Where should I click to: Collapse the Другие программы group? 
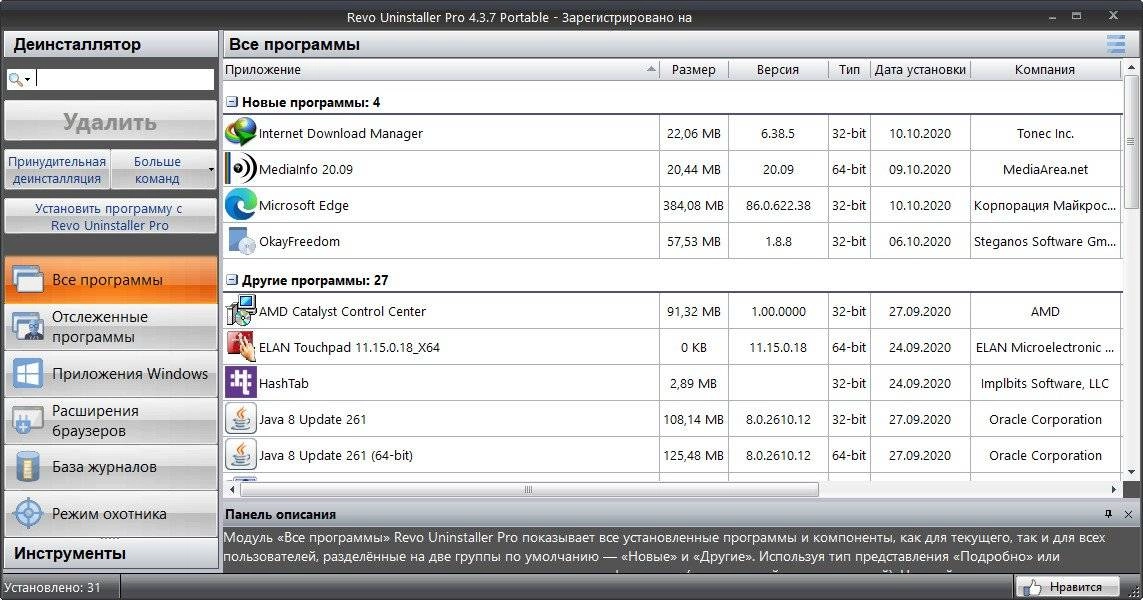(x=232, y=280)
